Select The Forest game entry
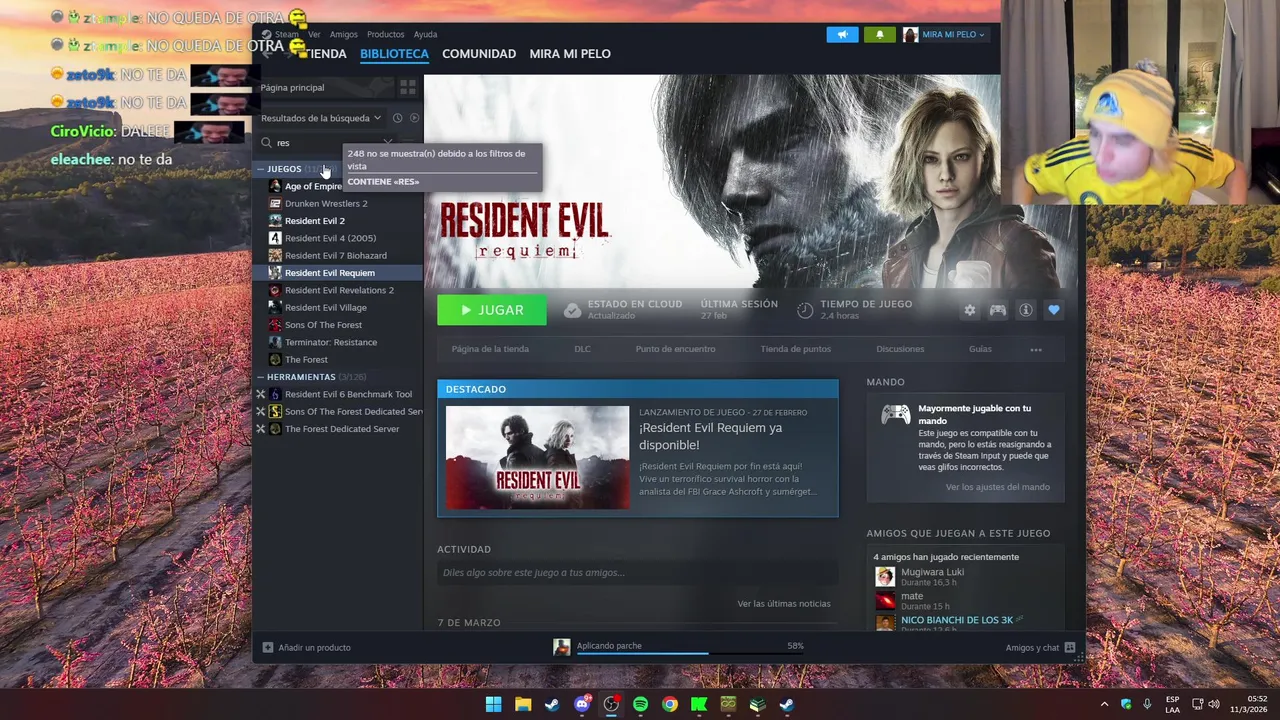The image size is (1280, 720). 306,359
